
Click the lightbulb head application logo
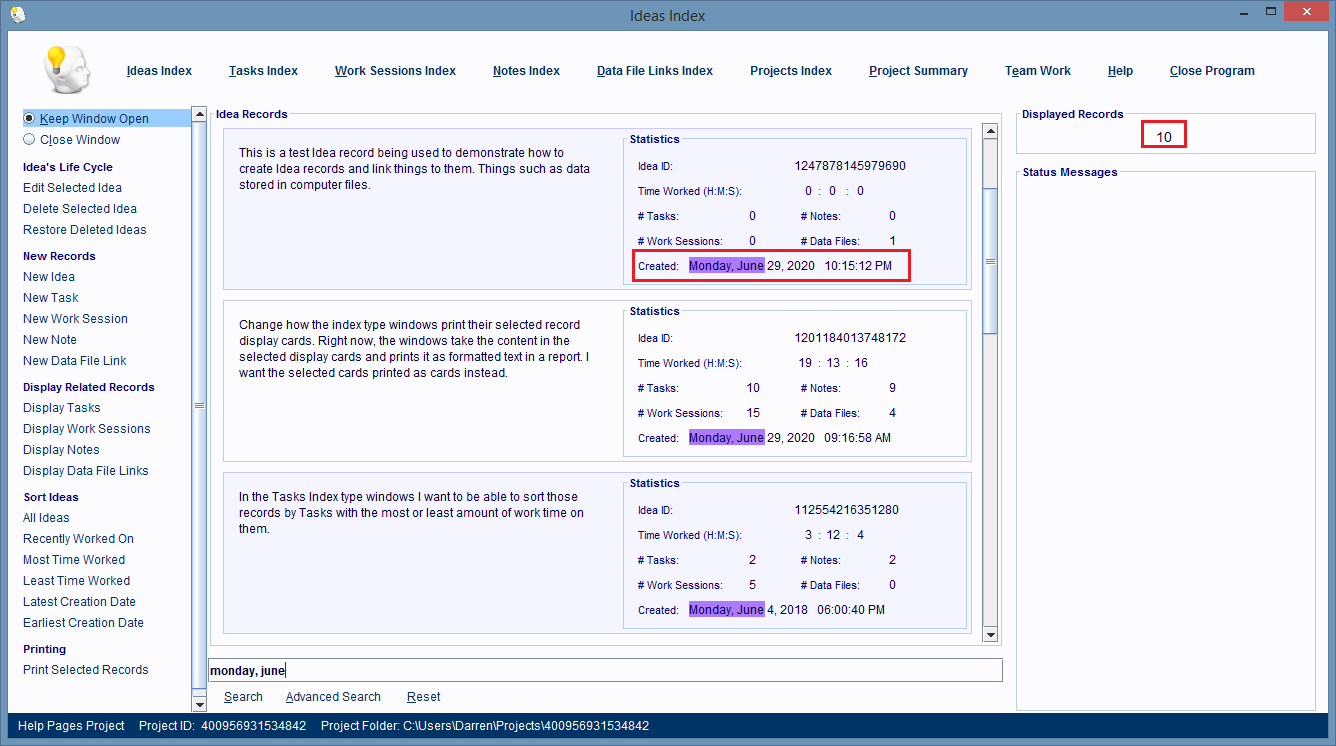[68, 70]
